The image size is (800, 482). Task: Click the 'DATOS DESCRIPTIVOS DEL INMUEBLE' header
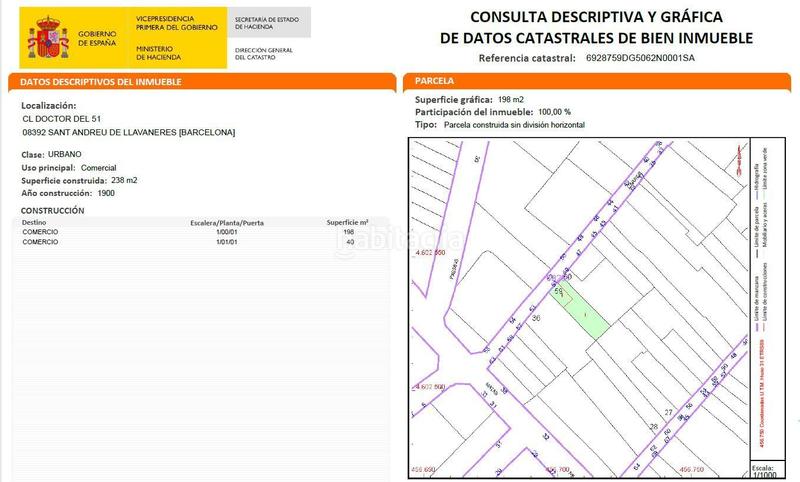101,82
